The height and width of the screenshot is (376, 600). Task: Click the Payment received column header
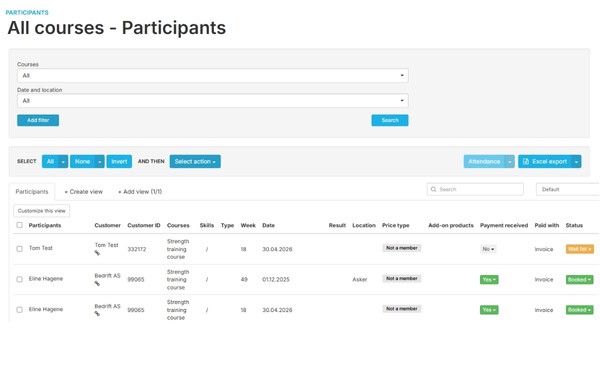coord(504,225)
